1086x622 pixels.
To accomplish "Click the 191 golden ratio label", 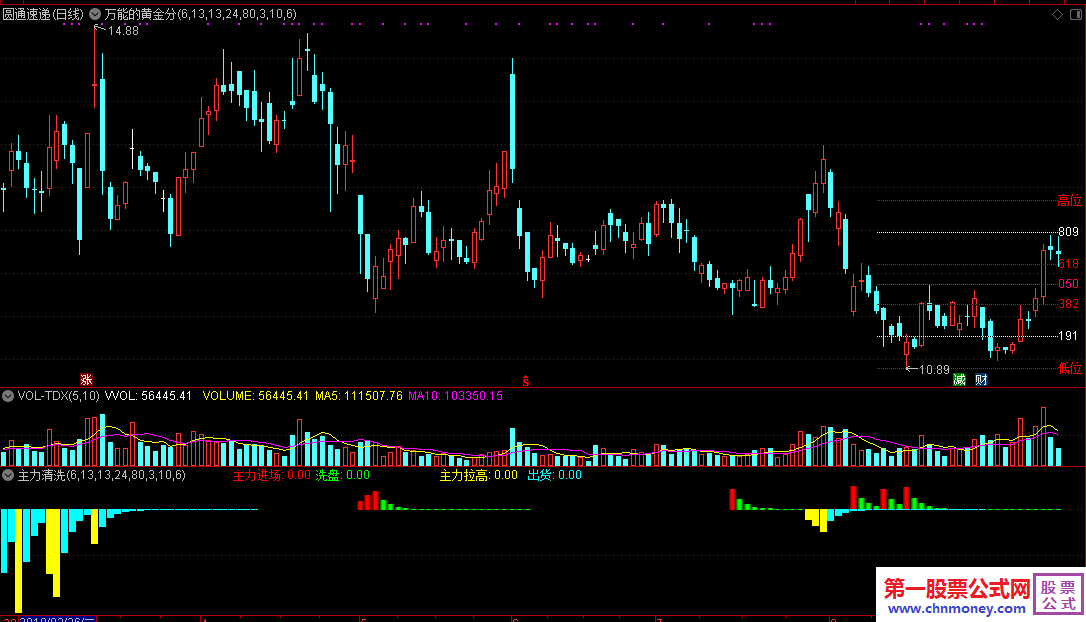I will [1069, 335].
